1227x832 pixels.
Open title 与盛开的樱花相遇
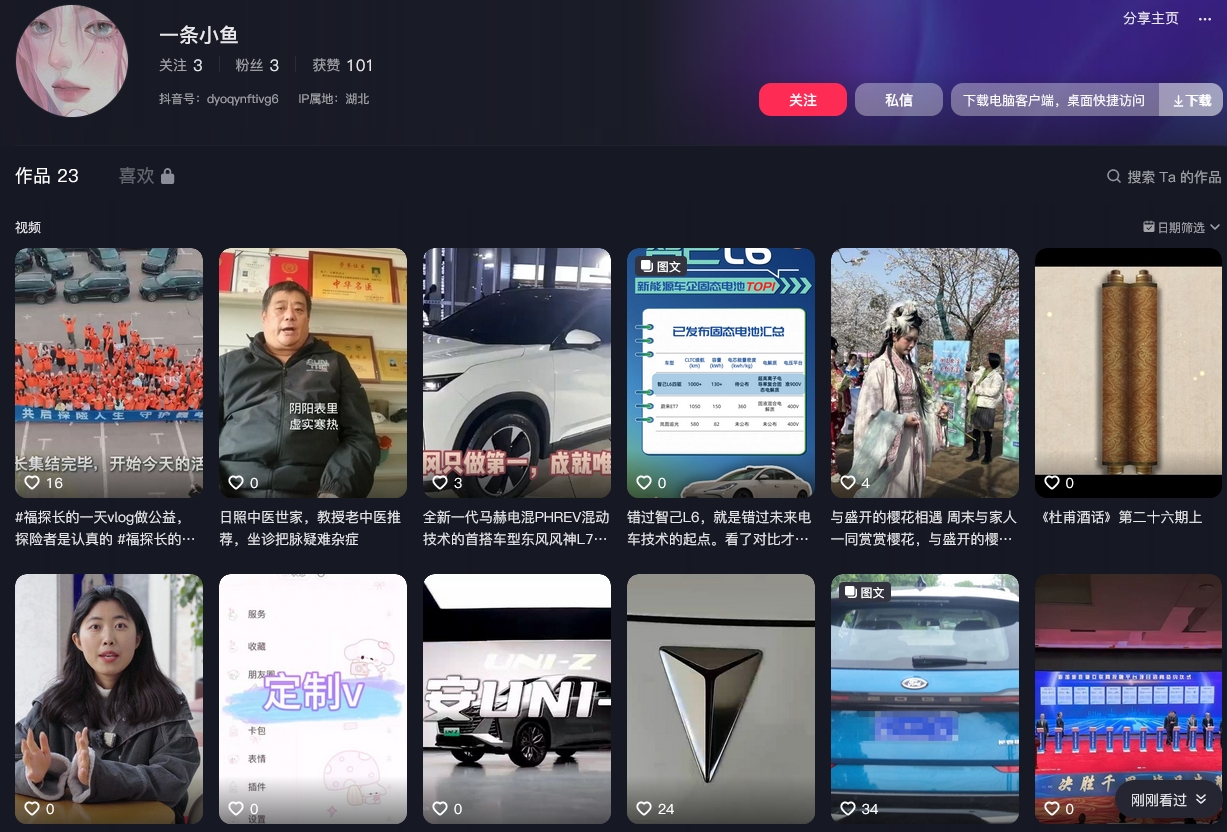[x=924, y=528]
